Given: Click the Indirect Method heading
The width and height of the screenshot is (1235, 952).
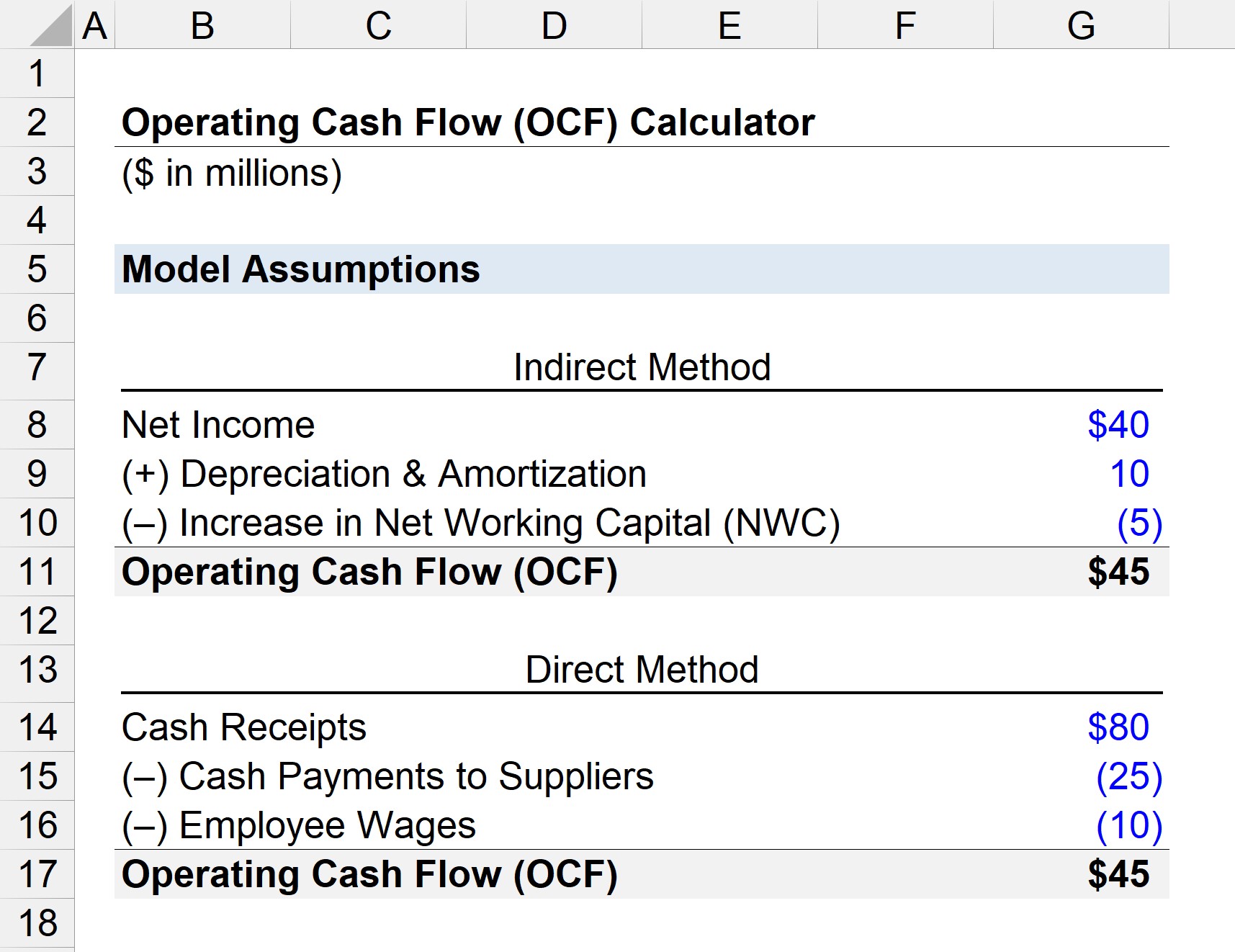Looking at the screenshot, I should (642, 367).
